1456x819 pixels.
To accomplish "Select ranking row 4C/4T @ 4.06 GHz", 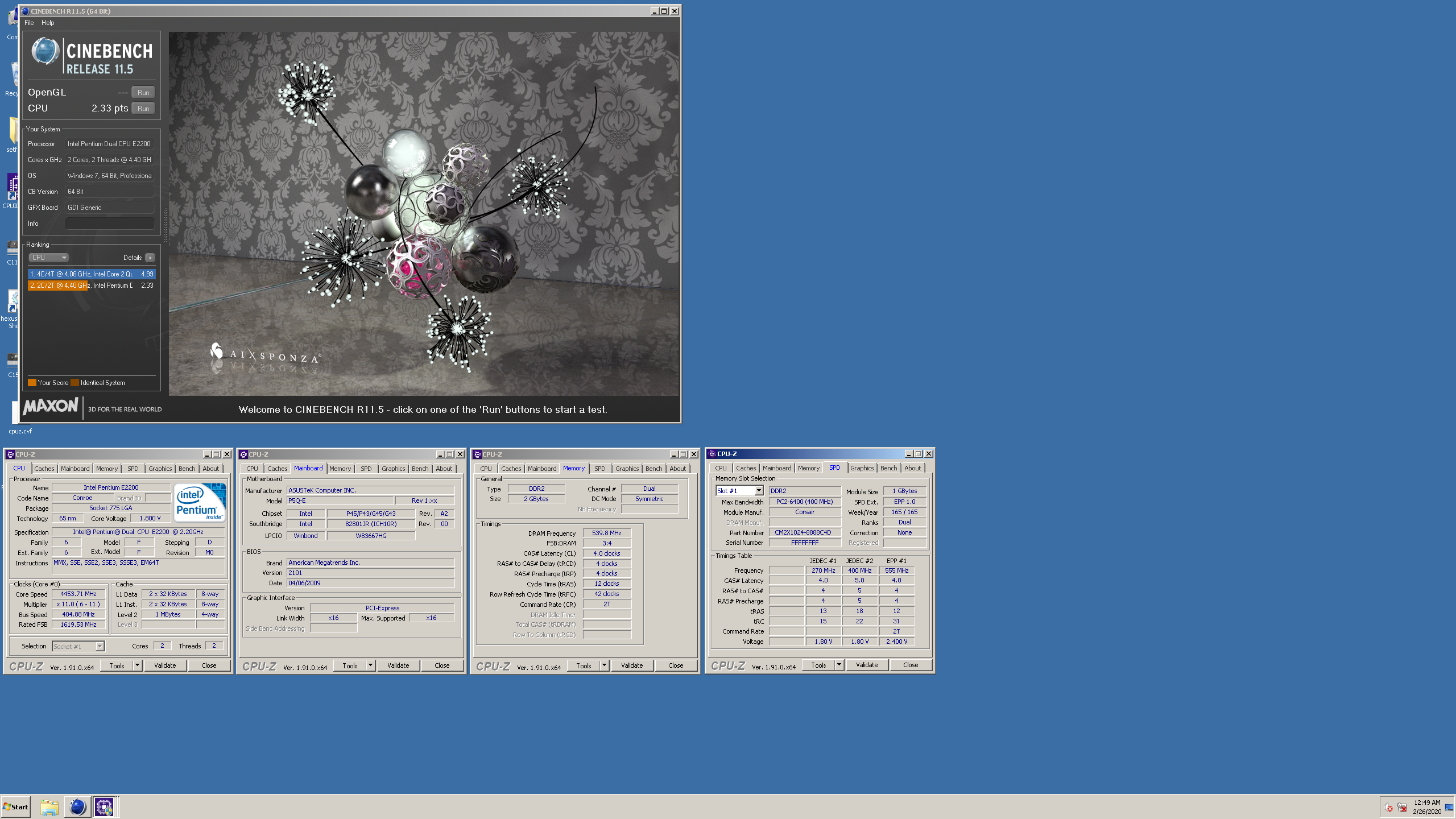I will pyautogui.click(x=91, y=274).
